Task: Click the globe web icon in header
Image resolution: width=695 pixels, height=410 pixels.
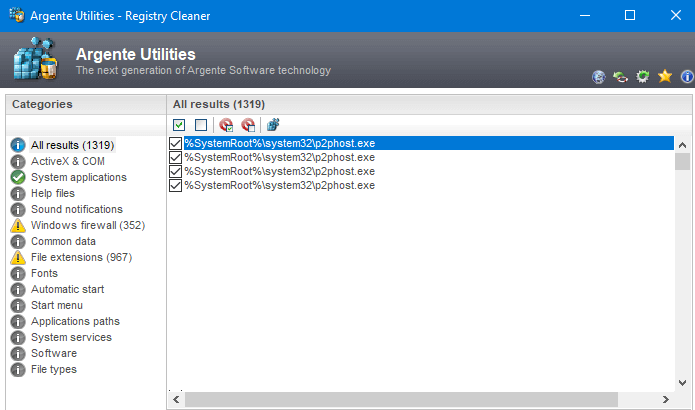Action: pos(599,76)
